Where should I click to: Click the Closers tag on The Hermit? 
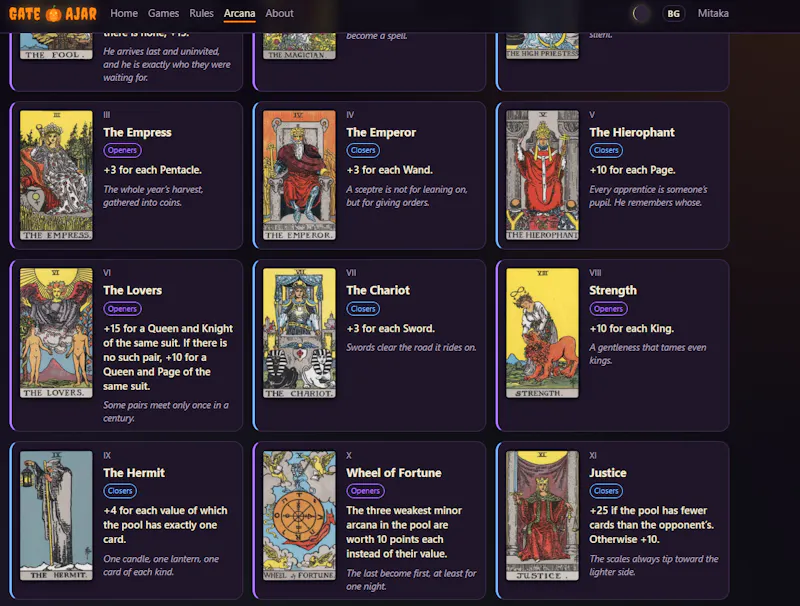click(120, 491)
